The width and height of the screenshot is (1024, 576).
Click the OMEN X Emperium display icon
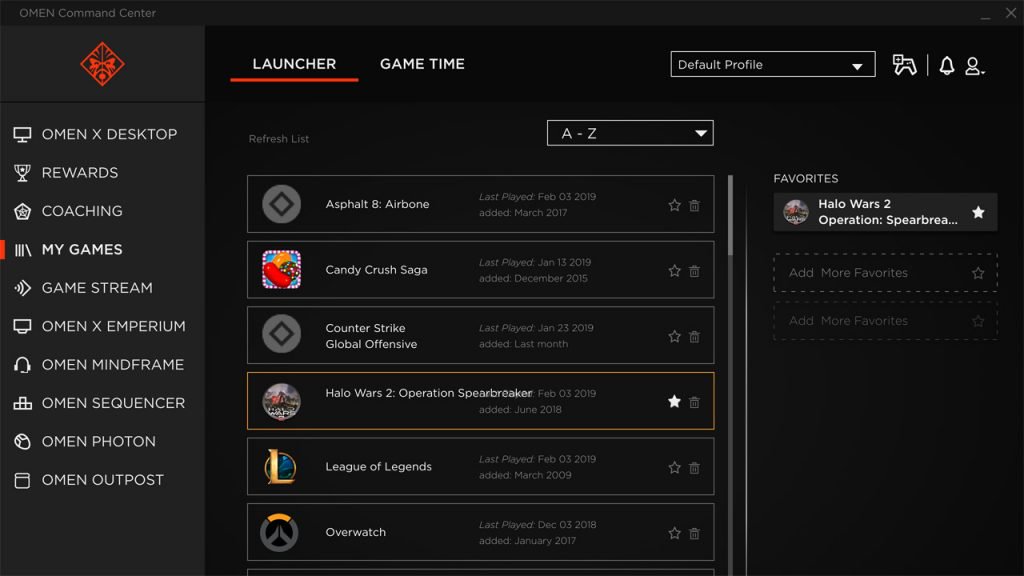22,327
